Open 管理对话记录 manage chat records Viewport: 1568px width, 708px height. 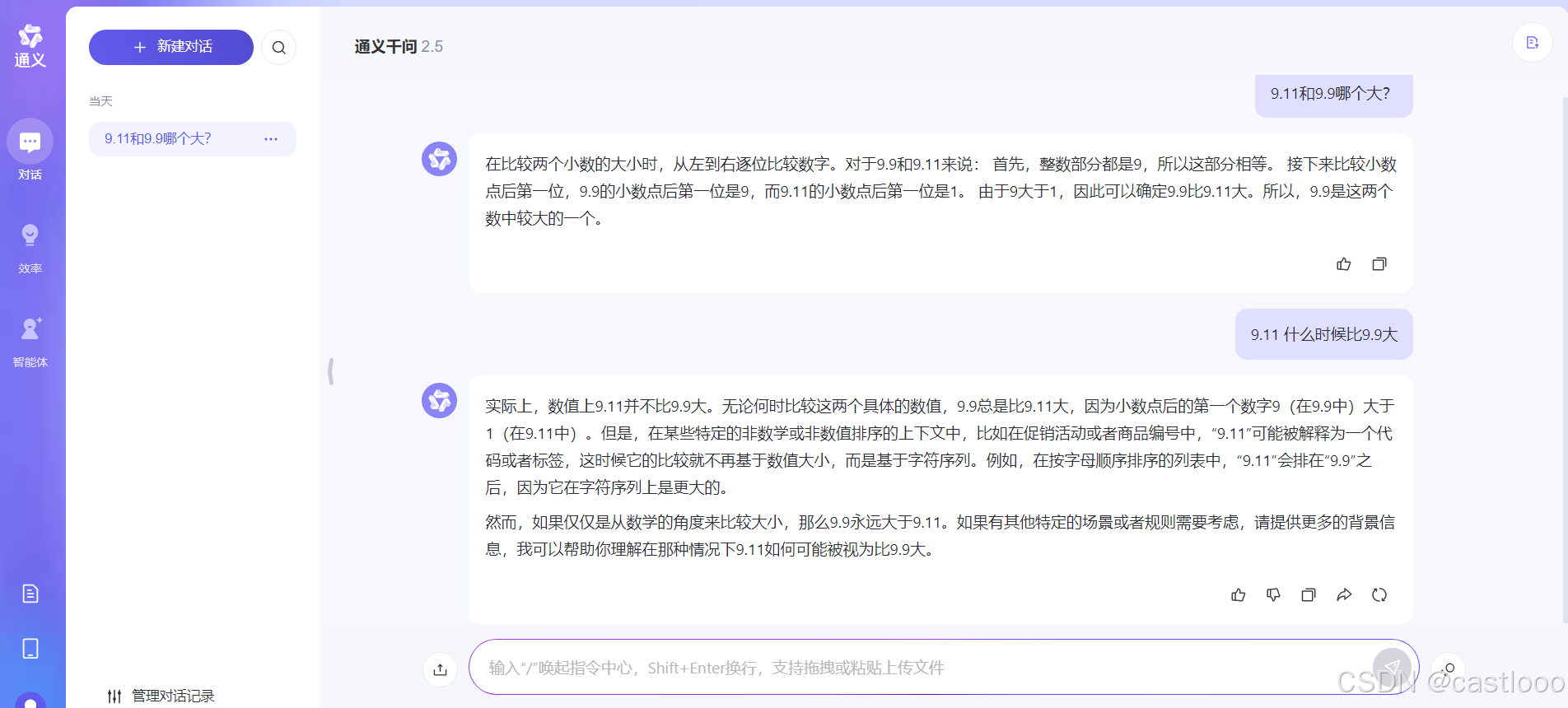[x=161, y=696]
